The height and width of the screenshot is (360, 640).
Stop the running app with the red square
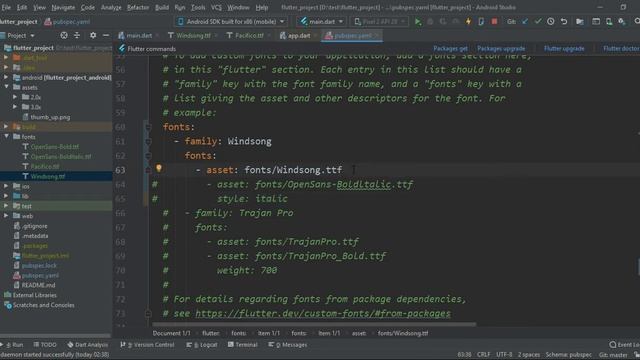[x=494, y=22]
